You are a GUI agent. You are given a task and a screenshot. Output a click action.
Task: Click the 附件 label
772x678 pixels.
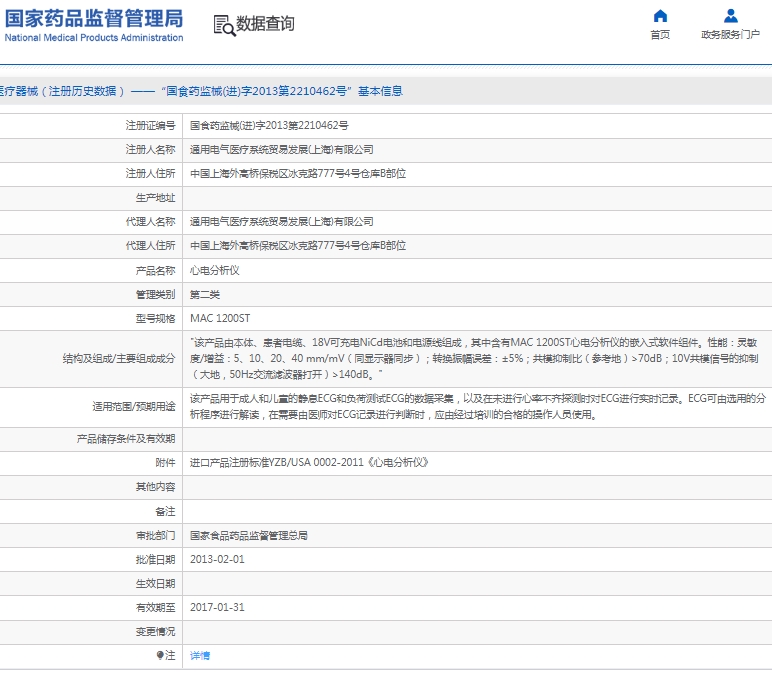pyautogui.click(x=165, y=463)
